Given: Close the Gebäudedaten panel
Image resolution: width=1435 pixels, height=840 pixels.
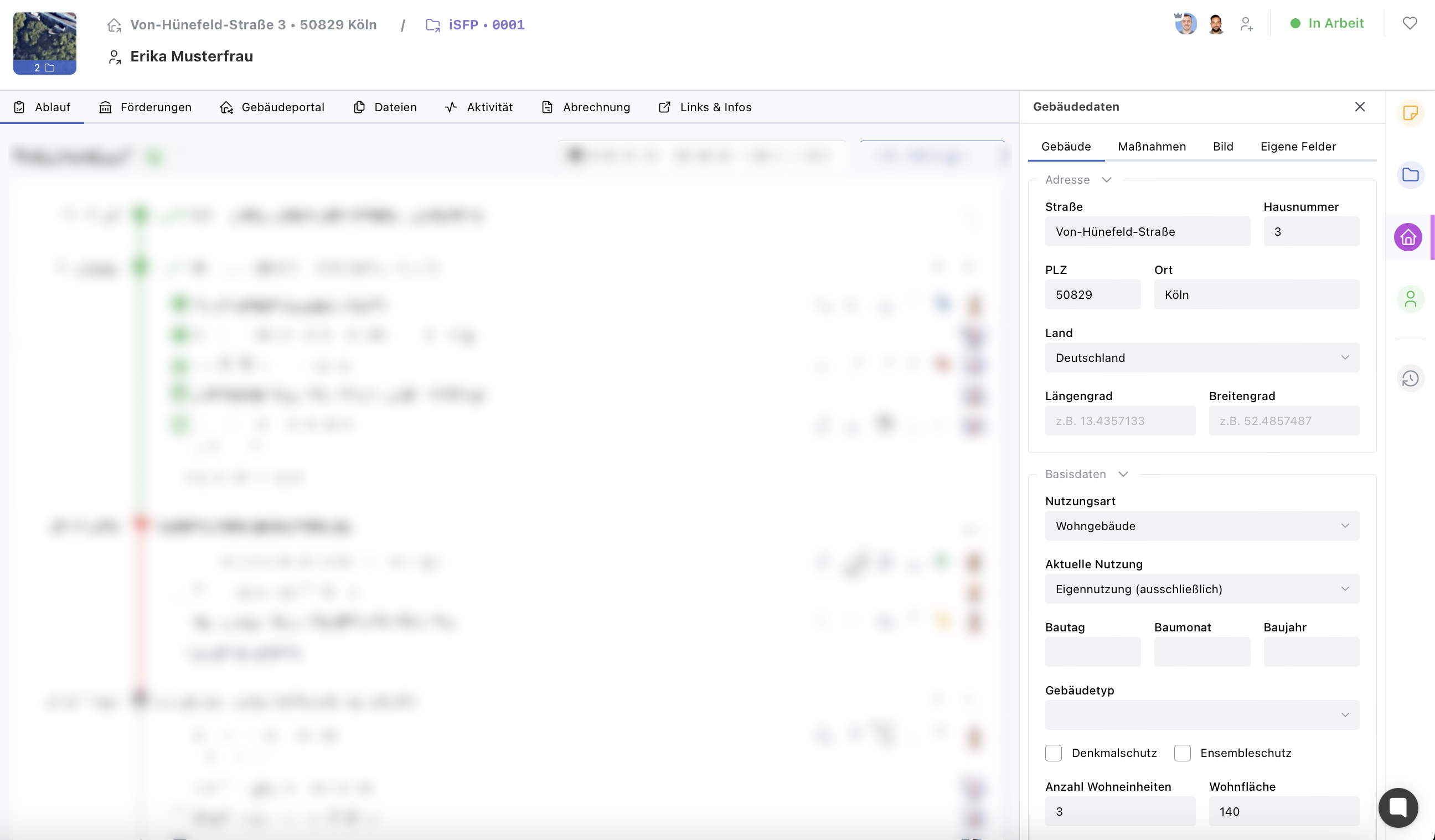Looking at the screenshot, I should pos(1359,107).
